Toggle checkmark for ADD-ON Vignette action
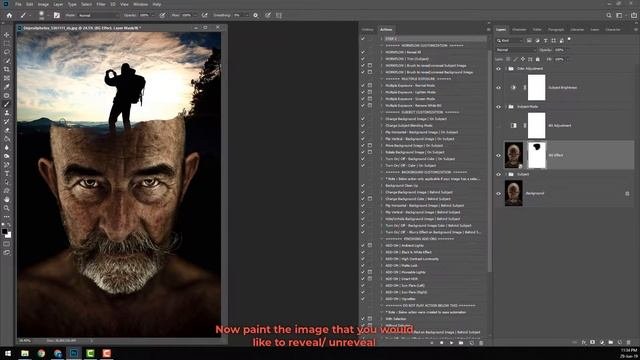Image resolution: width=640 pixels, height=360 pixels. (363, 299)
